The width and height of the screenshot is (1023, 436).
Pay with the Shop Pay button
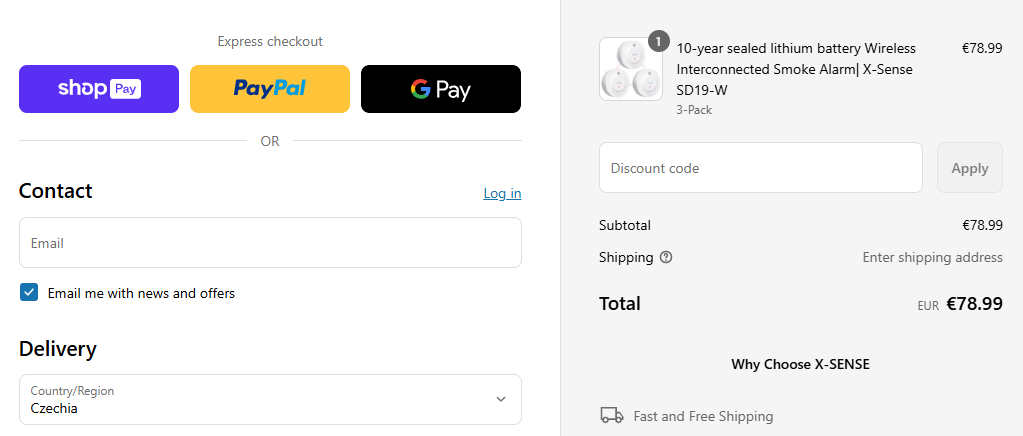pyautogui.click(x=99, y=89)
